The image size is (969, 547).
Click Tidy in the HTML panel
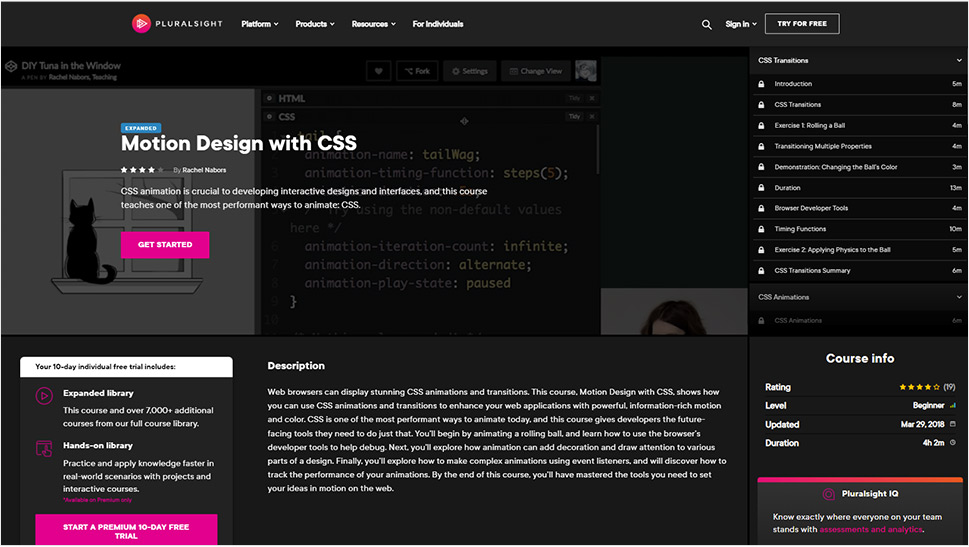coord(575,98)
